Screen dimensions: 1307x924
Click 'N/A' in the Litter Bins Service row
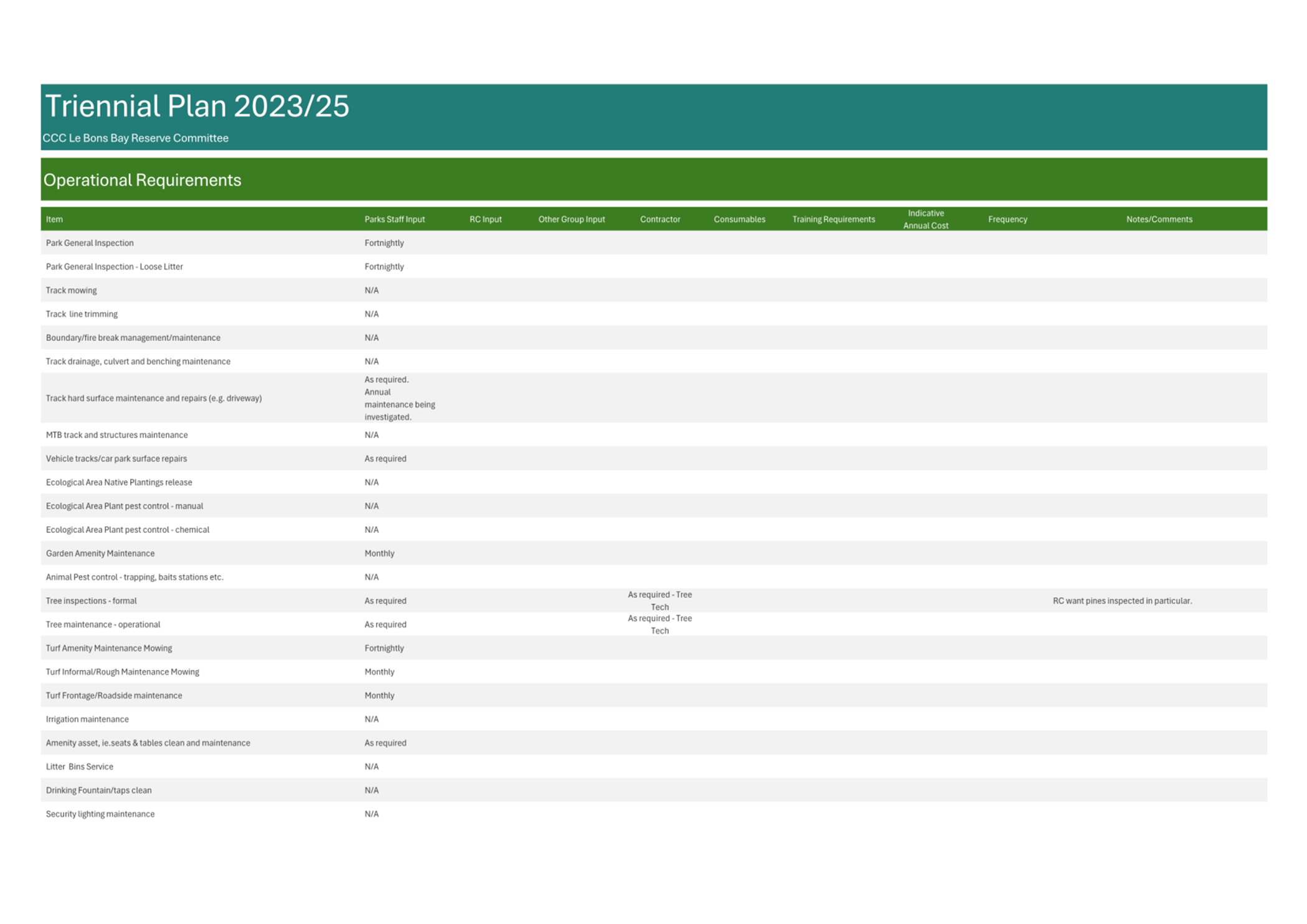pos(371,766)
